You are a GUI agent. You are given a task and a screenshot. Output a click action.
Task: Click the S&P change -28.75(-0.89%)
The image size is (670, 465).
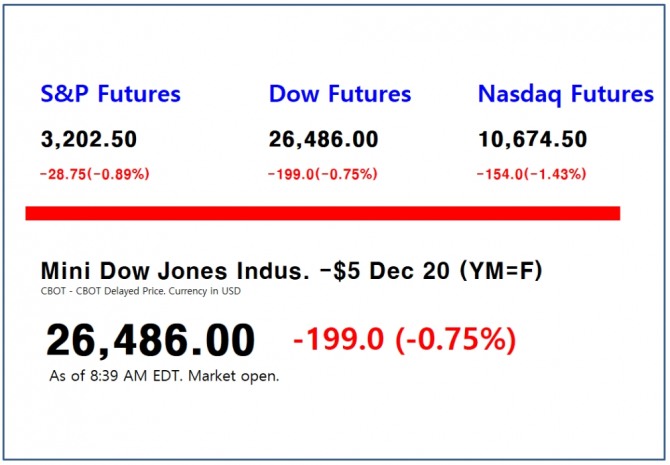point(95,174)
